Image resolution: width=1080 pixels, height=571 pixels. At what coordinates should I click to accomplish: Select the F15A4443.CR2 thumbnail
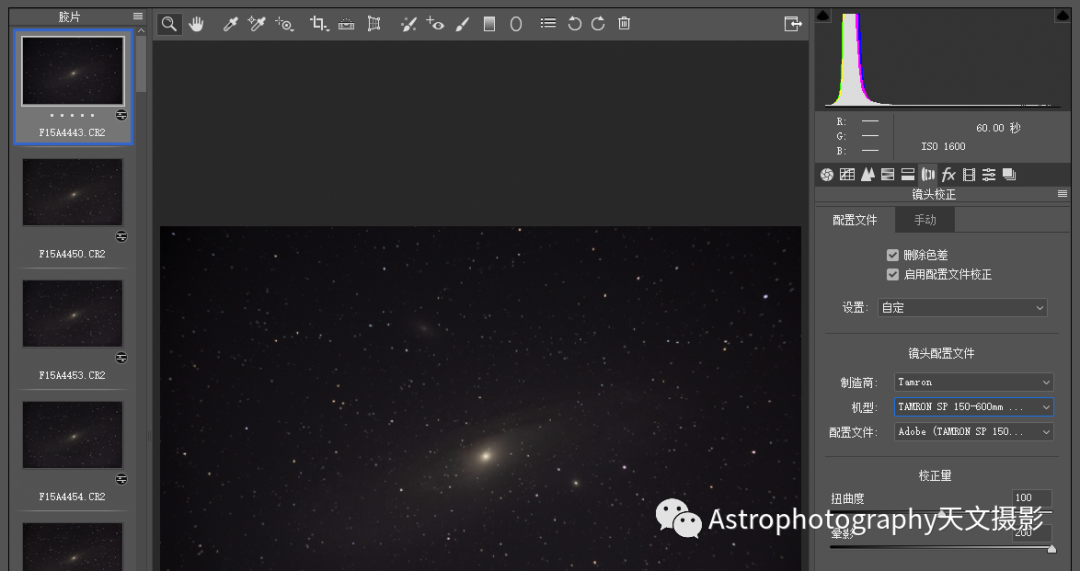tap(73, 71)
